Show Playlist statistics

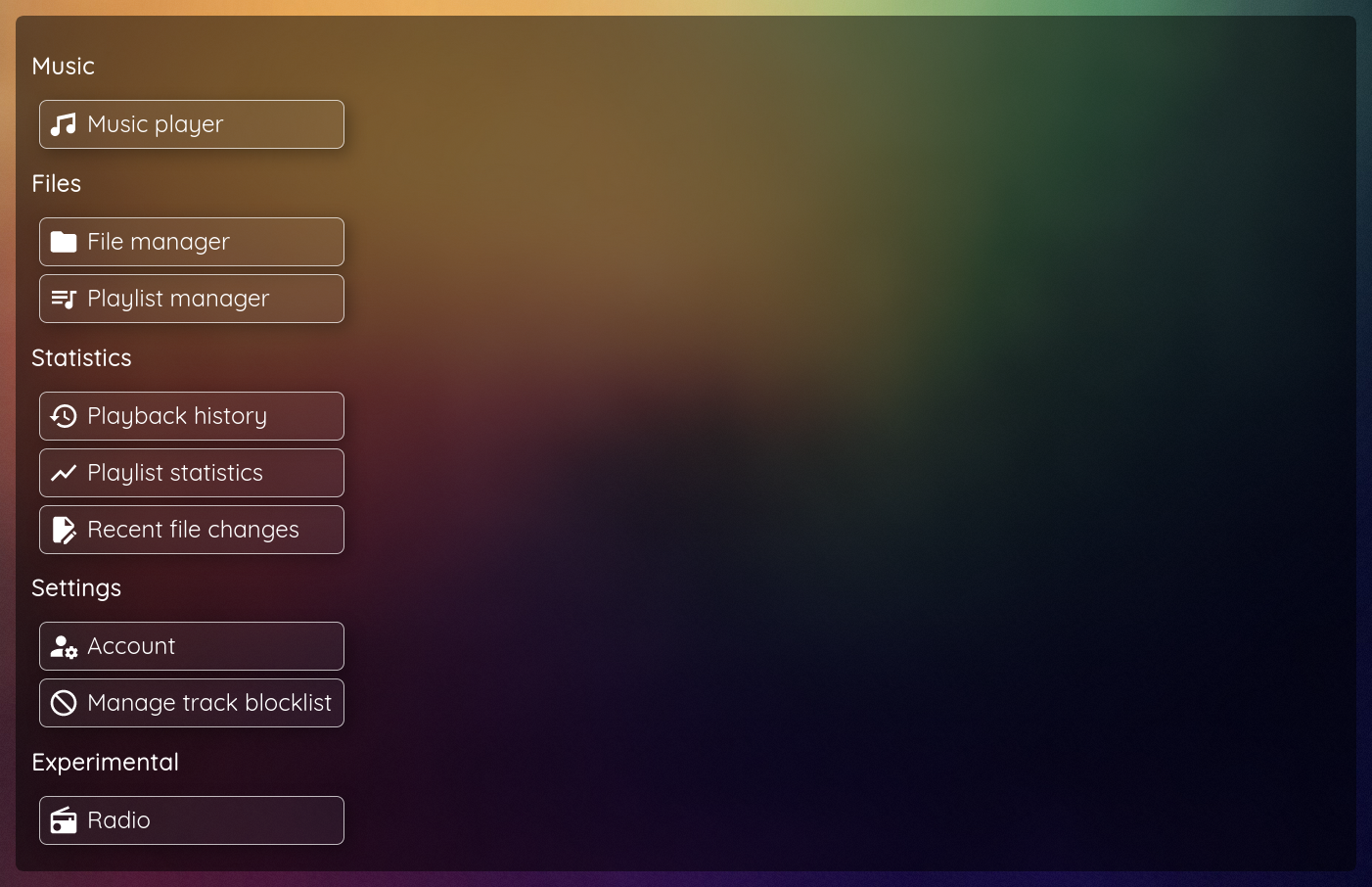click(192, 473)
